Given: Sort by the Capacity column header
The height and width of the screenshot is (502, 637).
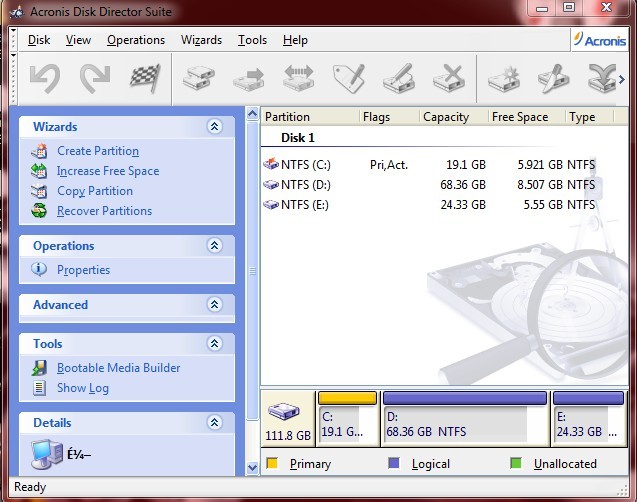Looking at the screenshot, I should click(x=454, y=117).
